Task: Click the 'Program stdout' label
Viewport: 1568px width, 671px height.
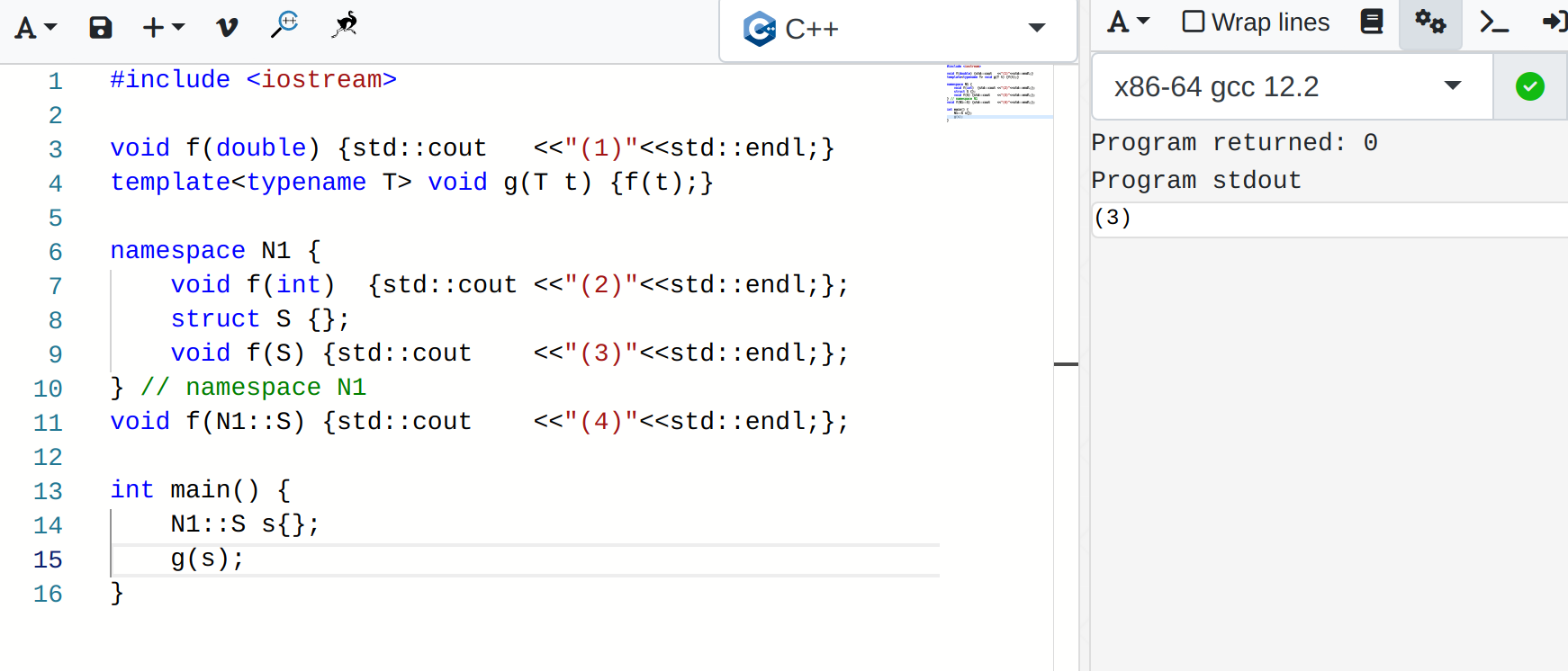Action: point(1196,181)
